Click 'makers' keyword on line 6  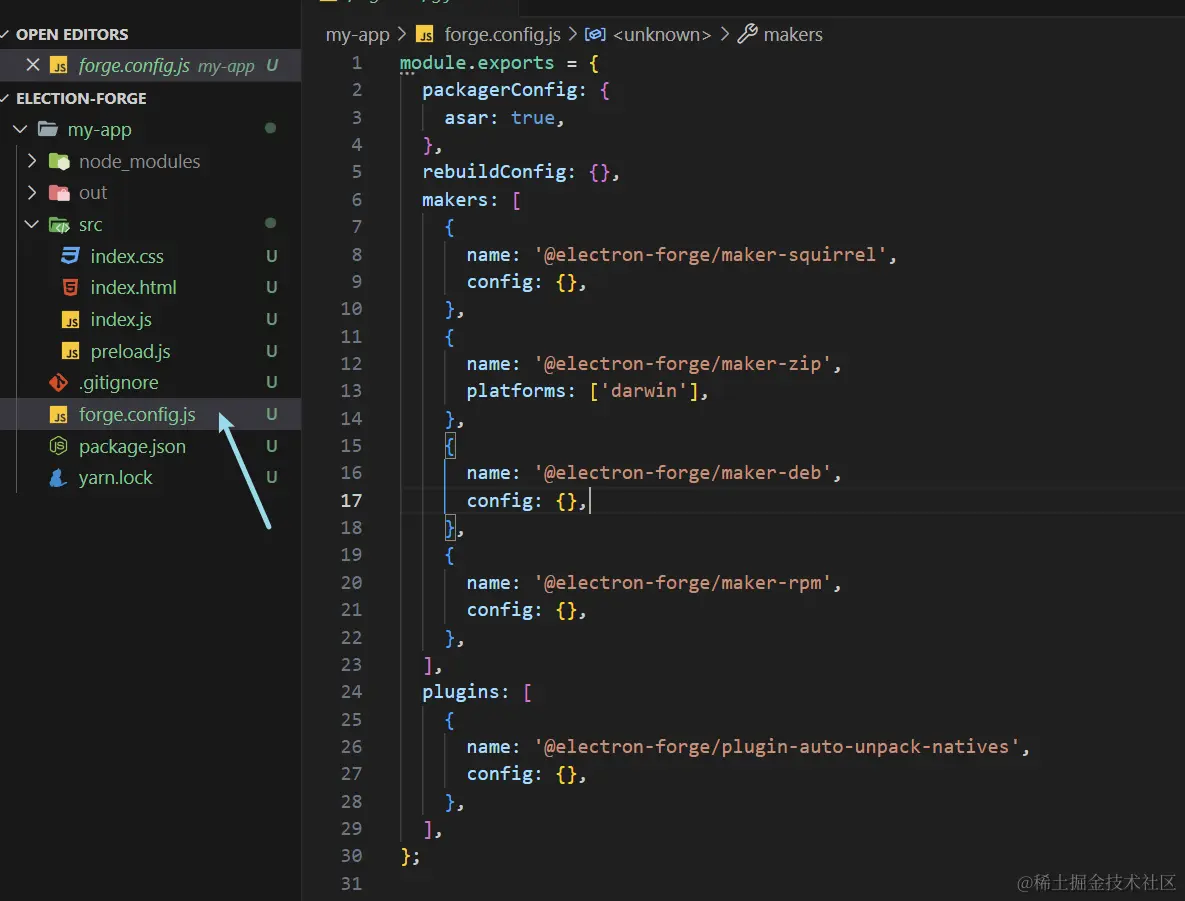click(455, 200)
